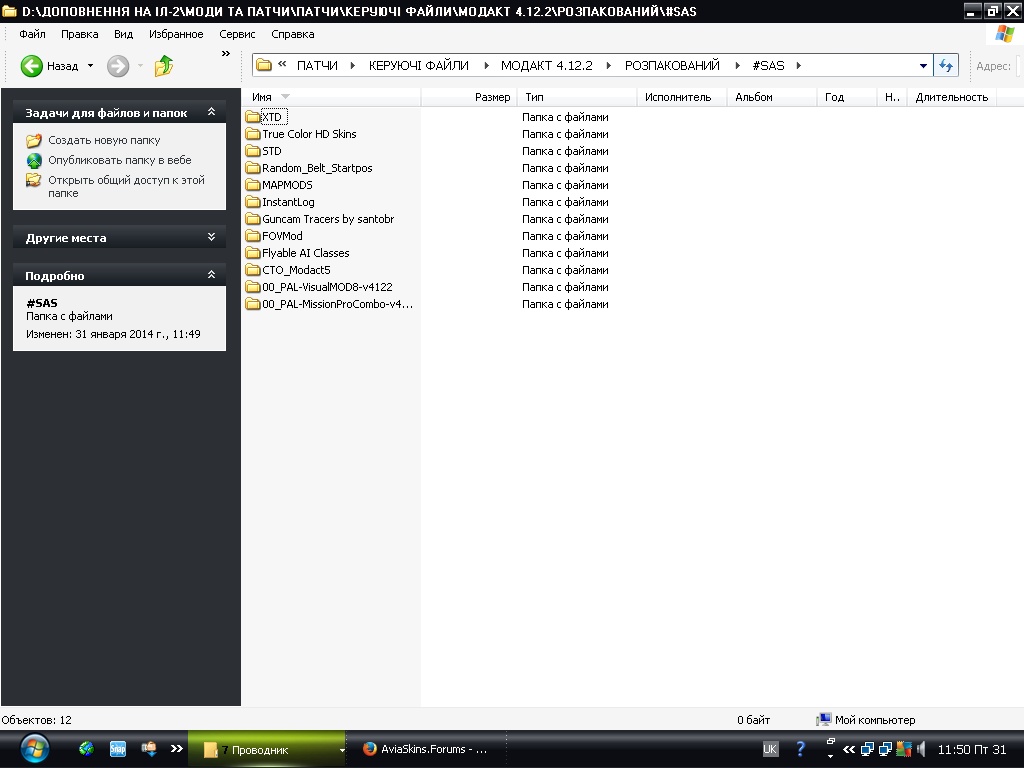Sort by the Размер column header
This screenshot has height=768, width=1024.
coord(469,97)
